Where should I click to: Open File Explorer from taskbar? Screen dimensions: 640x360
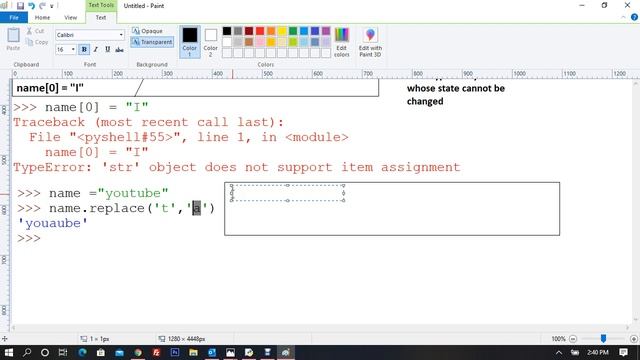tap(193, 353)
